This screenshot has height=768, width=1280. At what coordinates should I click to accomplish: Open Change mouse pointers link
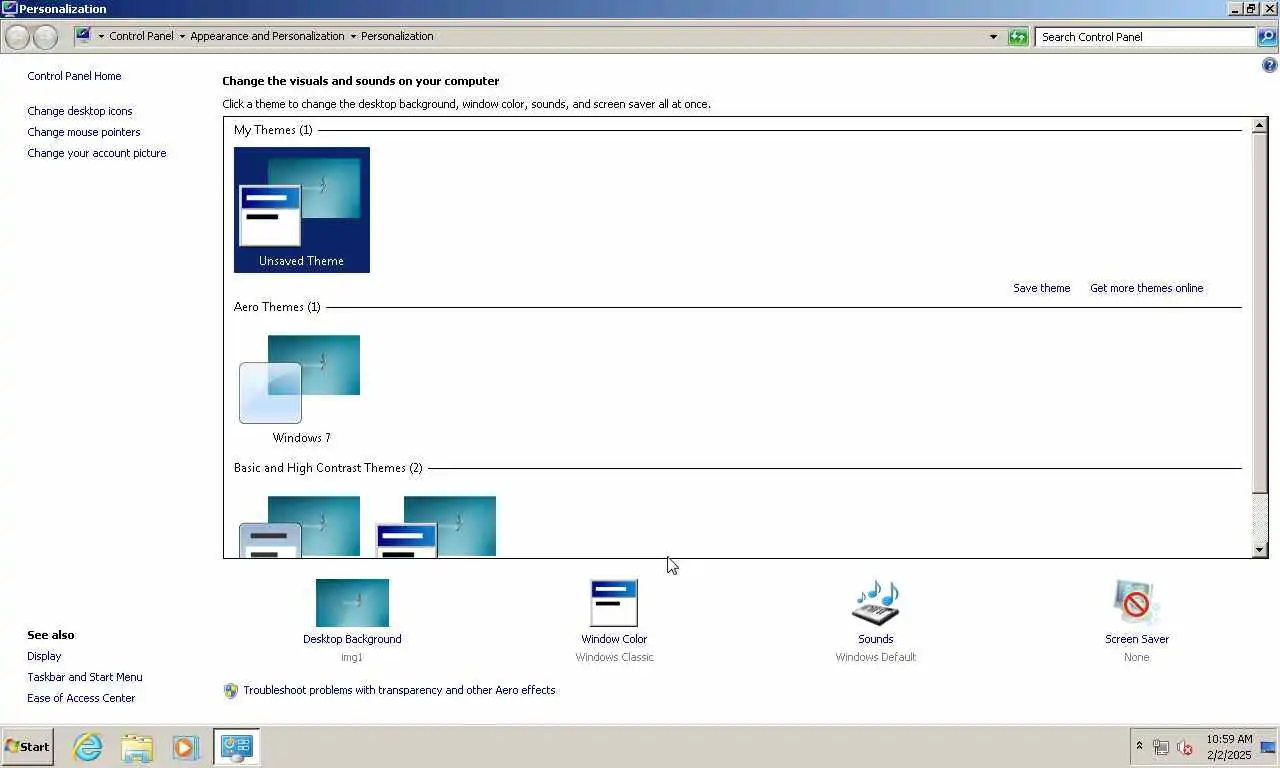click(x=84, y=132)
